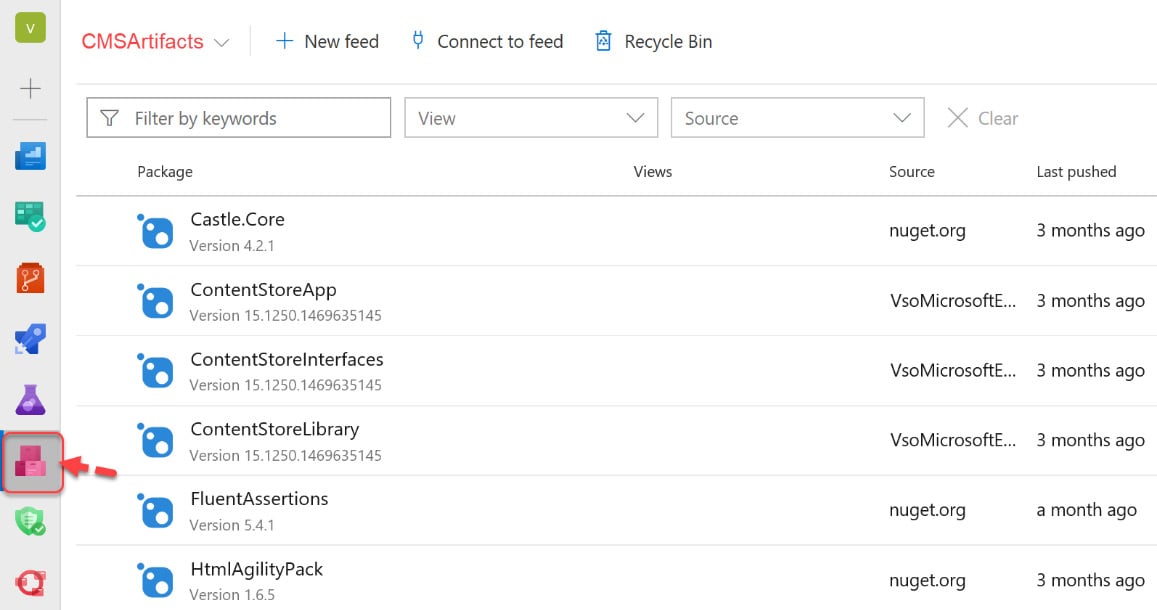Open the Test Plans flask icon
The width and height of the screenshot is (1157, 610).
click(30, 400)
